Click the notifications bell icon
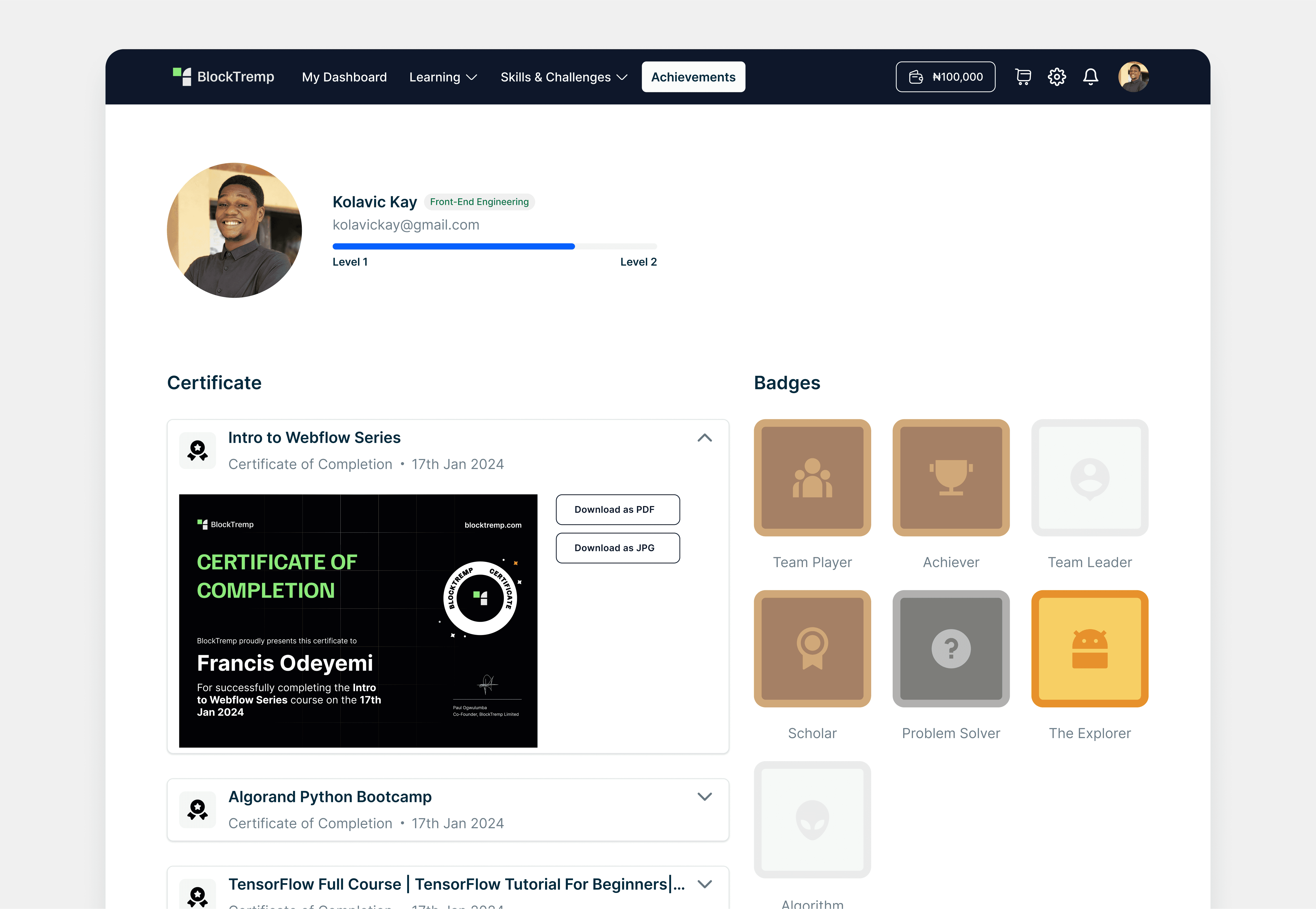 click(x=1090, y=77)
